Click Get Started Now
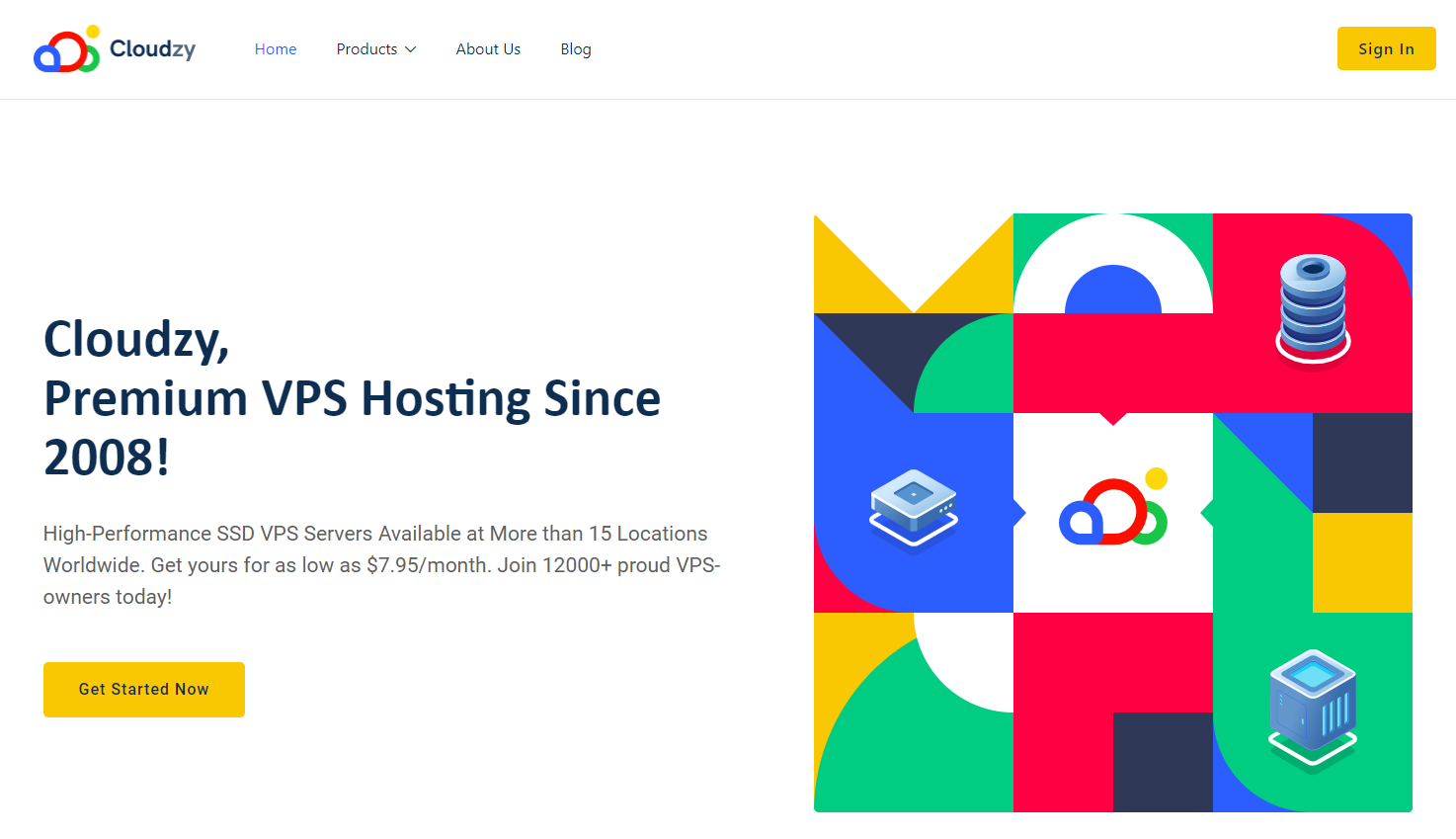 143,689
